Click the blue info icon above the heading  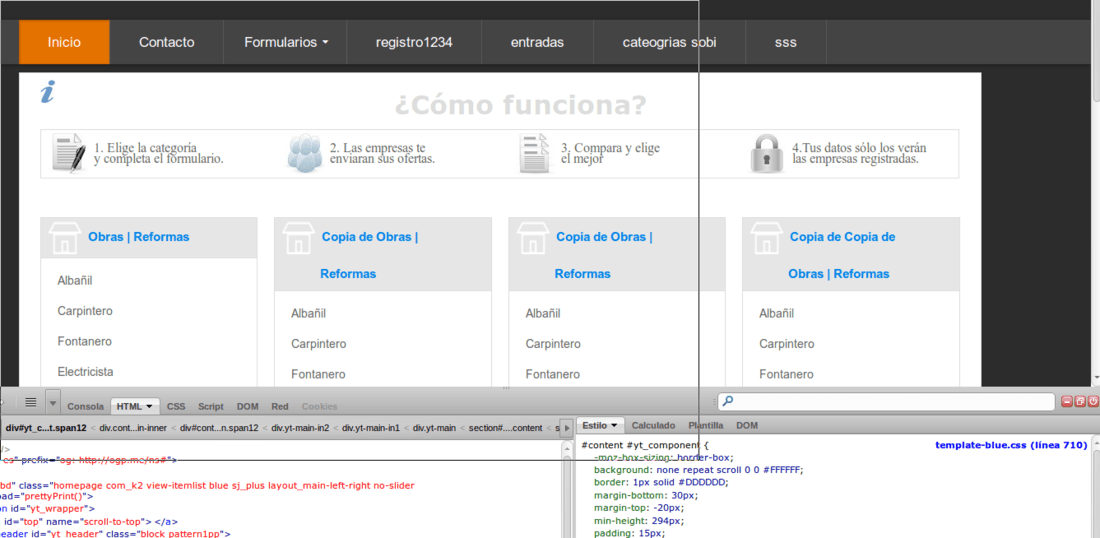coord(48,92)
